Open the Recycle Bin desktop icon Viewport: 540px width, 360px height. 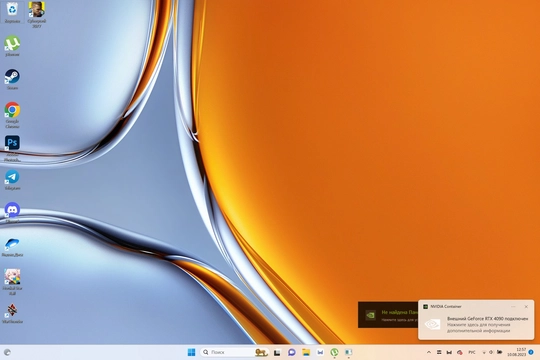pyautogui.click(x=12, y=12)
